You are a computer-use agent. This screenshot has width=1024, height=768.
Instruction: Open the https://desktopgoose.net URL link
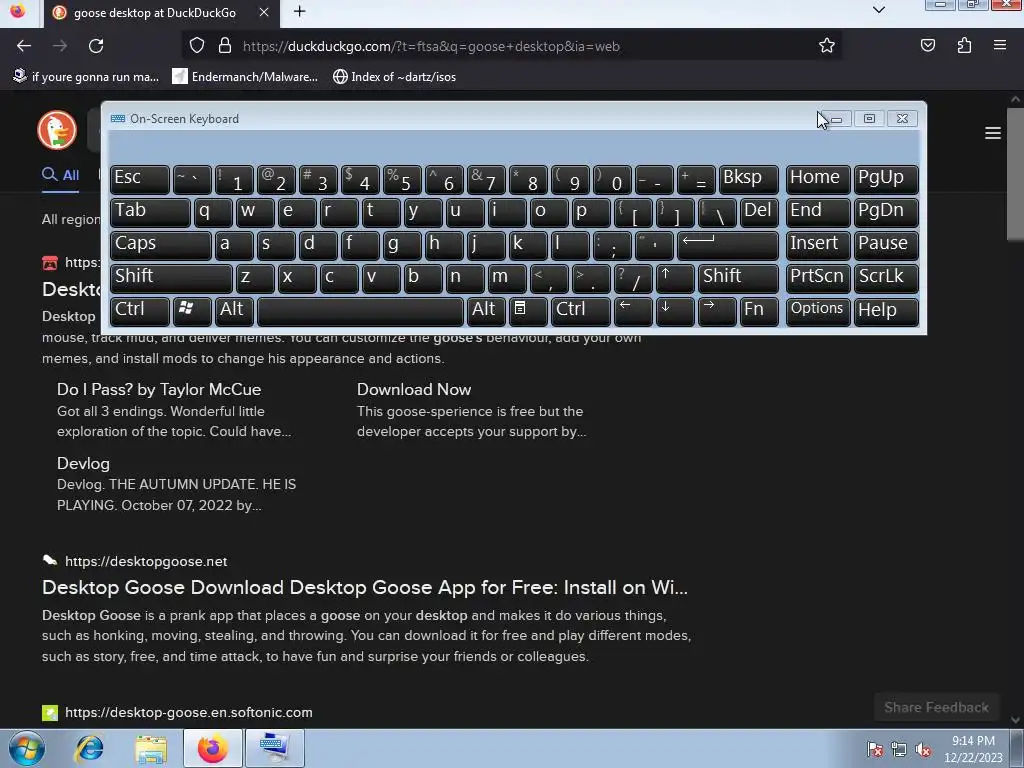146,562
